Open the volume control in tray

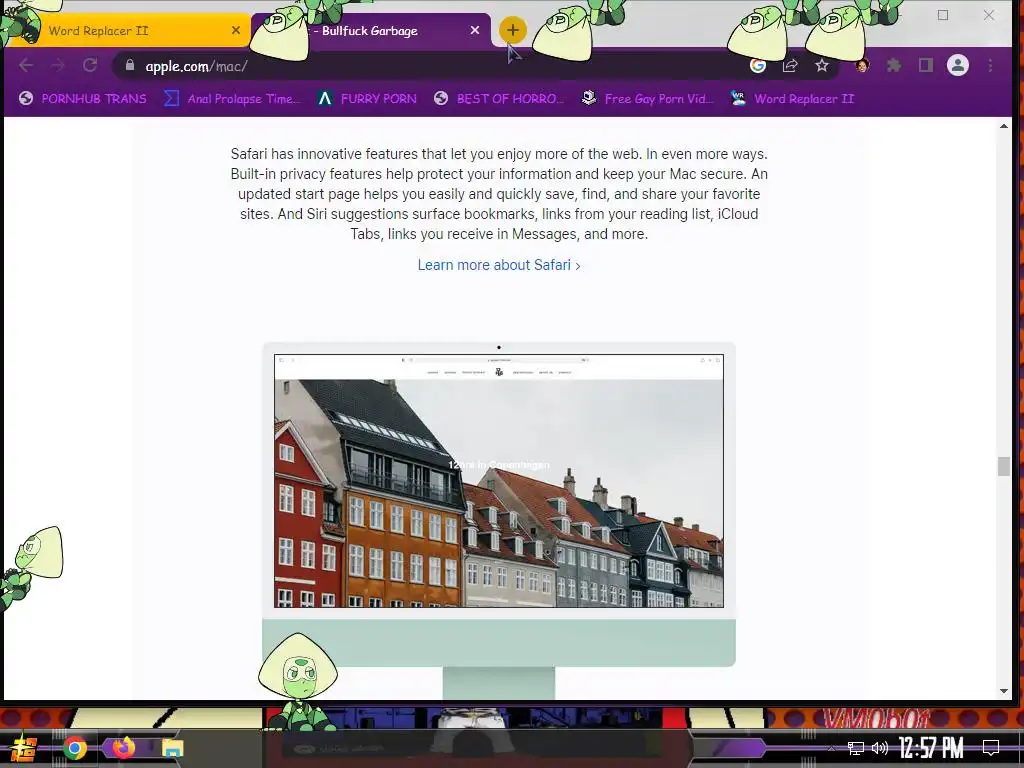point(880,748)
